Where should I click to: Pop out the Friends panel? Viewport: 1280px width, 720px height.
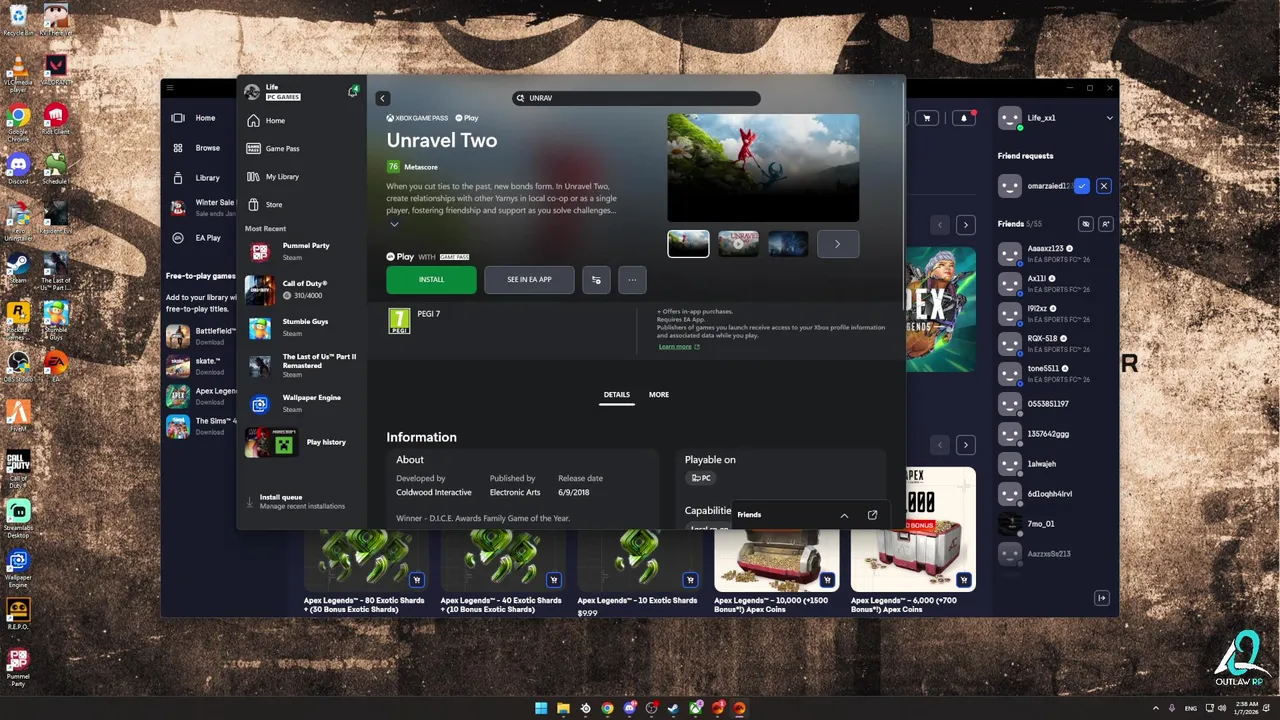[872, 515]
